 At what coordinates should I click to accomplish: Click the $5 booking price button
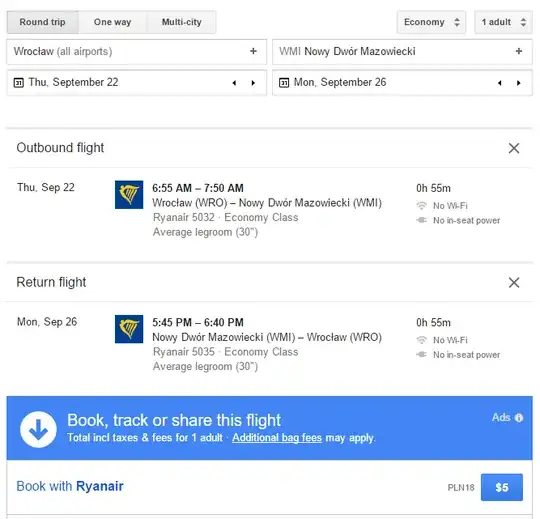pos(501,487)
